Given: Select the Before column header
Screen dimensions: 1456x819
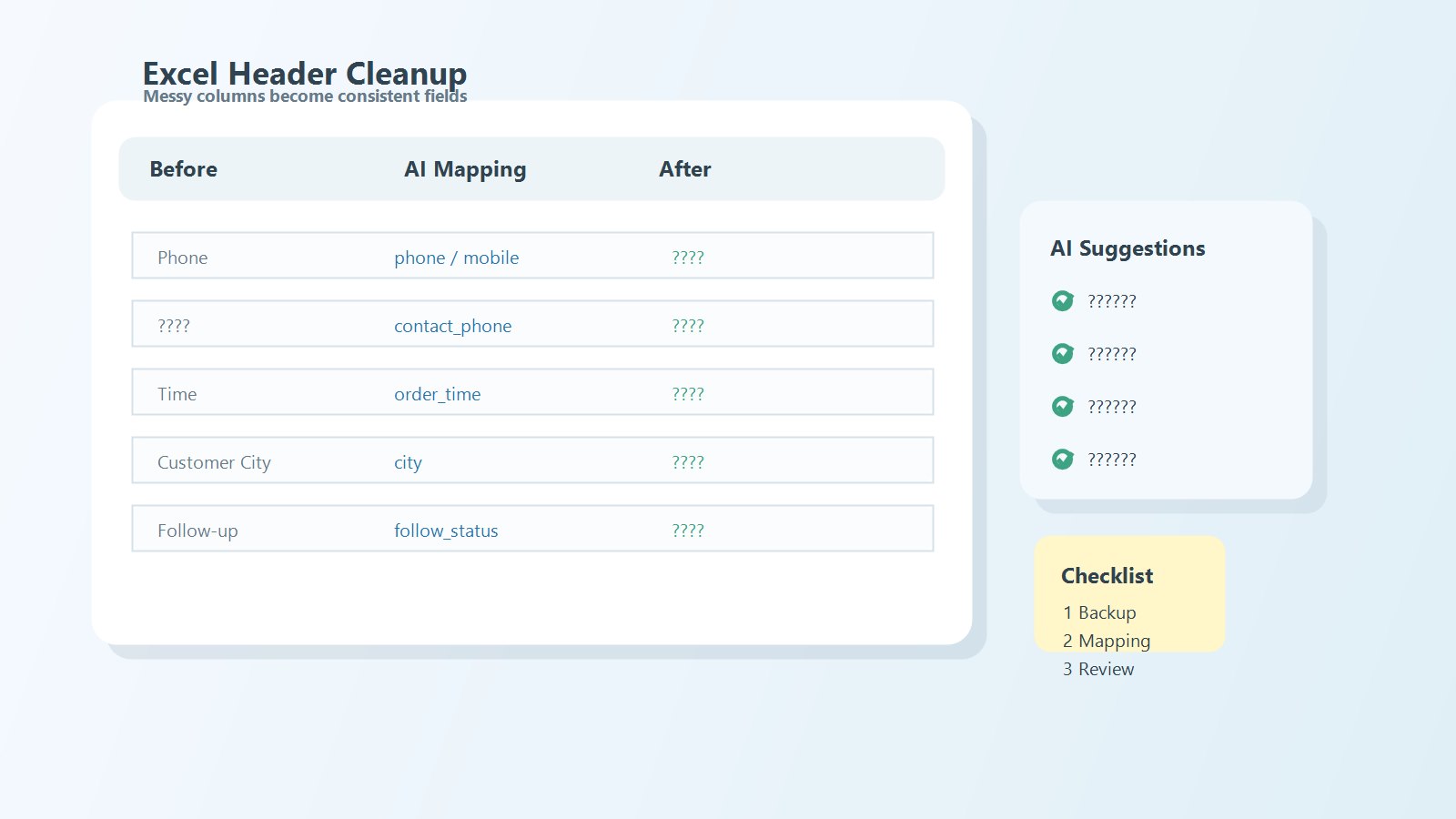Looking at the screenshot, I should point(184,169).
